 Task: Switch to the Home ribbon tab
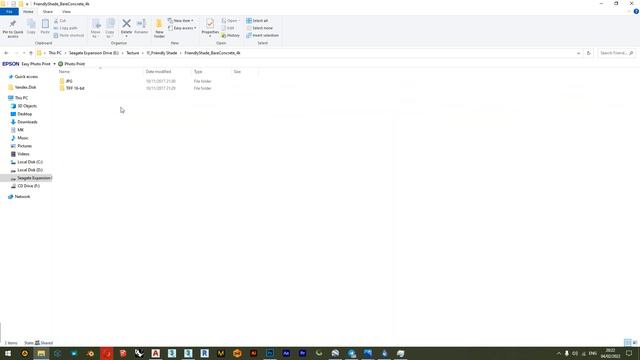28,12
